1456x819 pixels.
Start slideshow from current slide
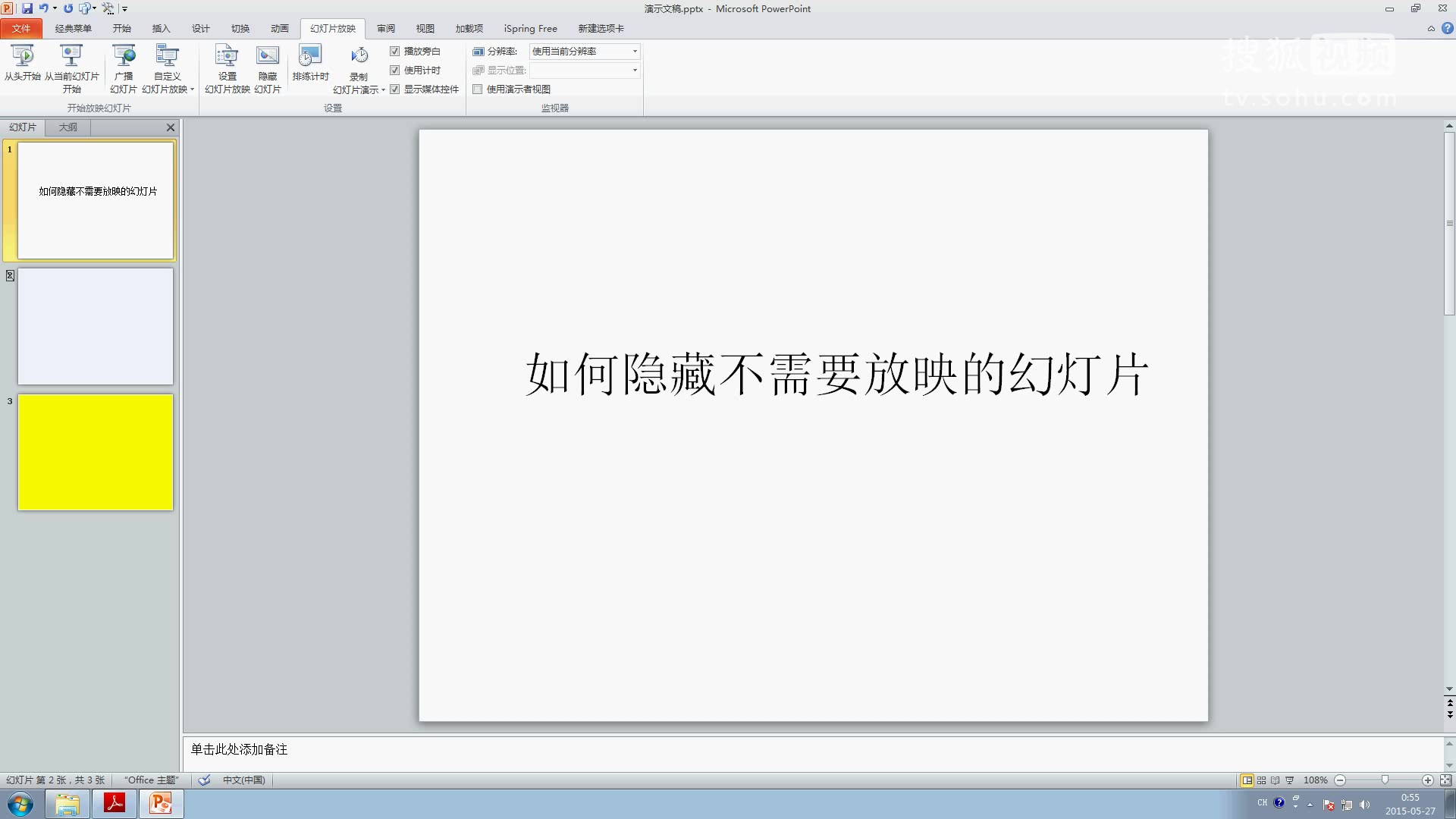click(72, 67)
